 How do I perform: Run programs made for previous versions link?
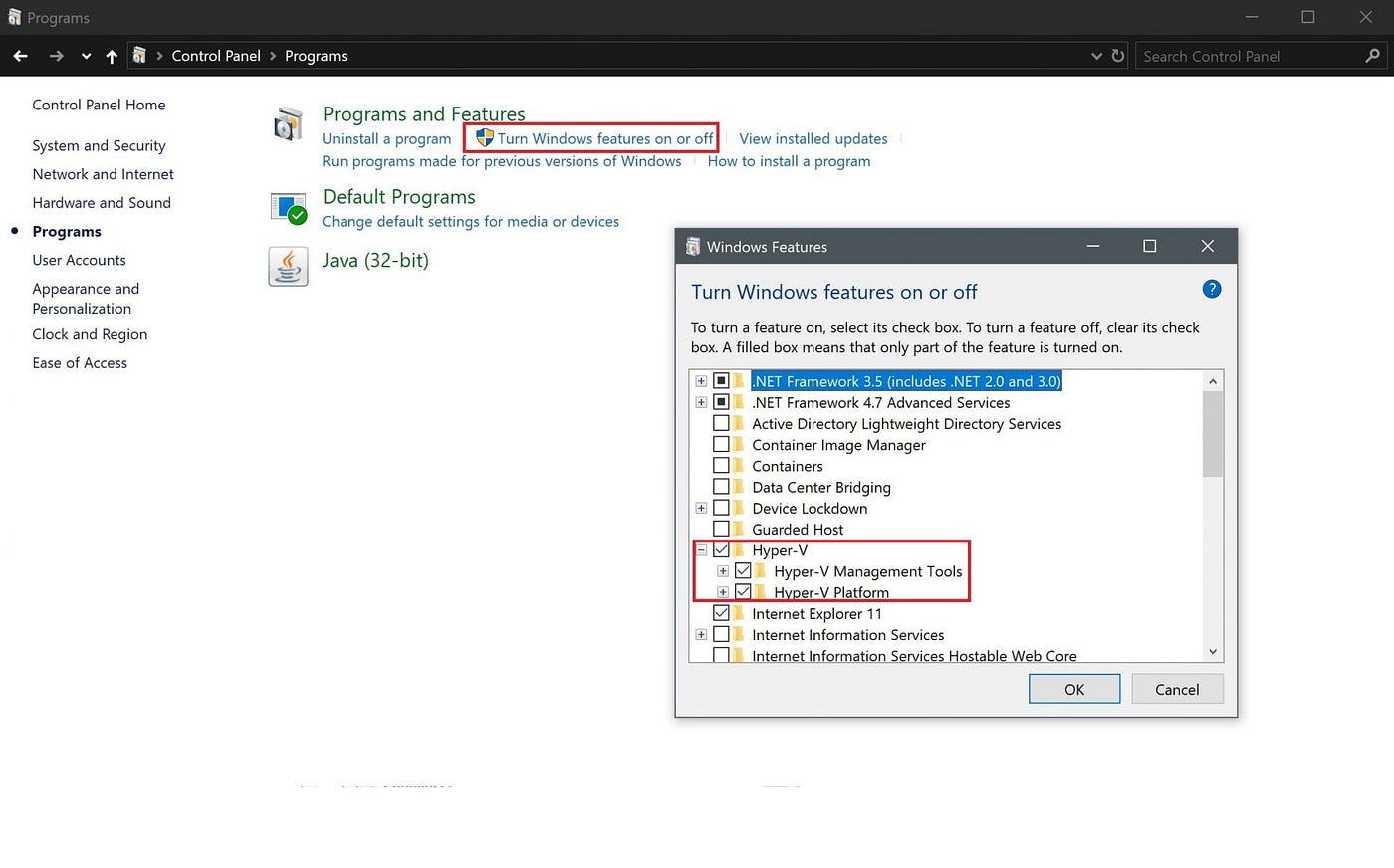tap(502, 161)
